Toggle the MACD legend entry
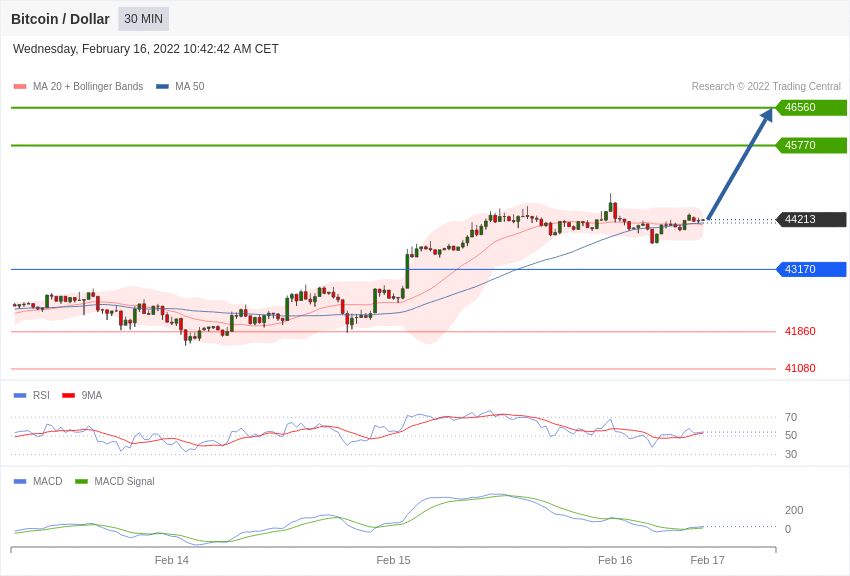The image size is (850, 576). [38, 481]
